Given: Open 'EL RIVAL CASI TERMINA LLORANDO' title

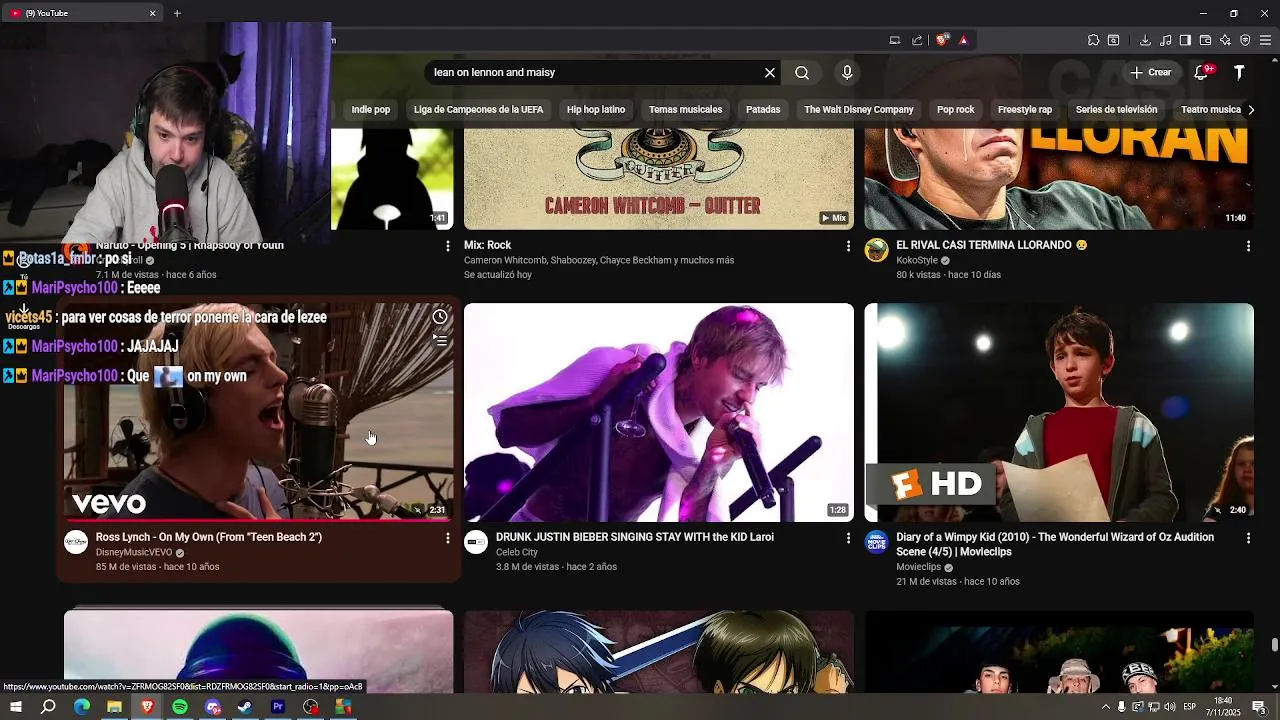Looking at the screenshot, I should coord(991,245).
